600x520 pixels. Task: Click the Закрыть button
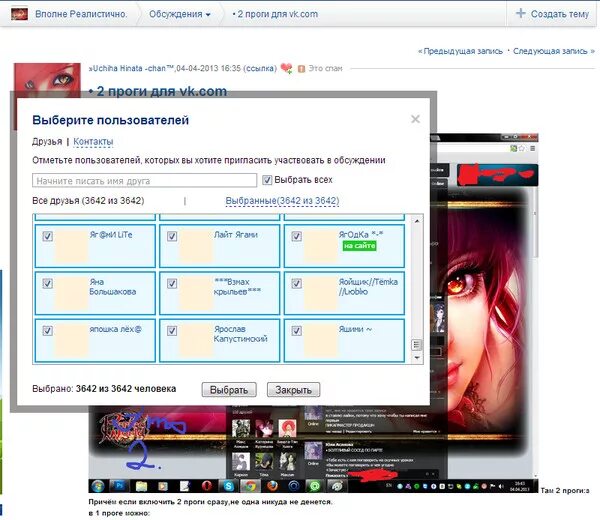click(293, 390)
